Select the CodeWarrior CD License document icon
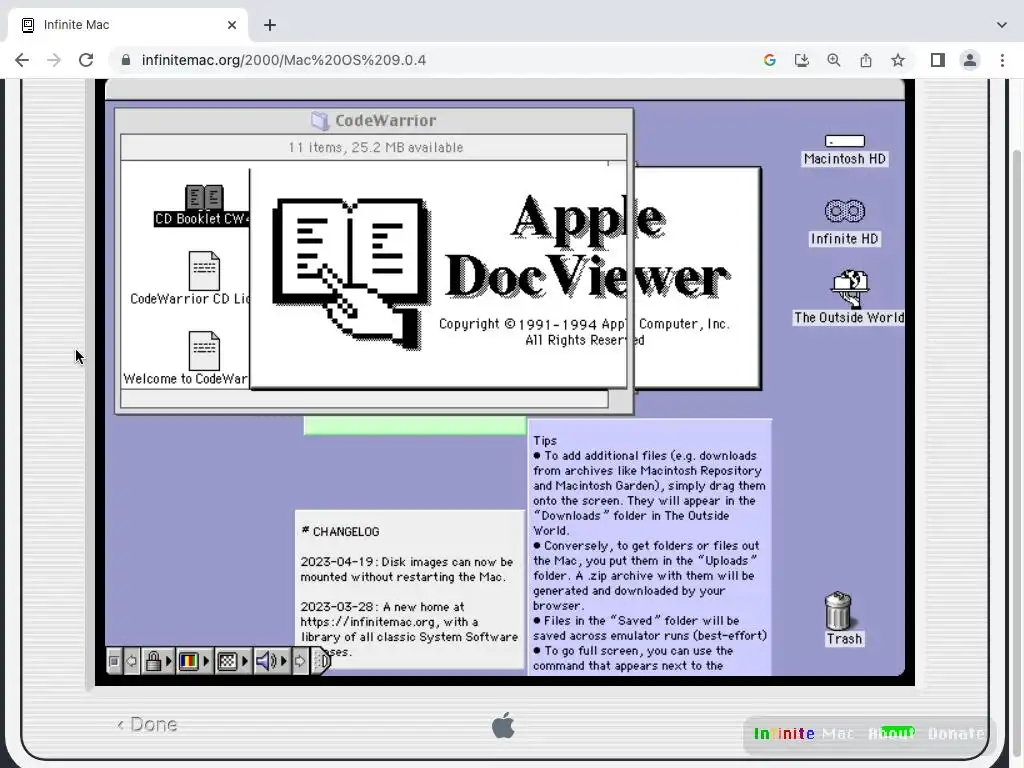This screenshot has height=768, width=1024. pos(204,270)
